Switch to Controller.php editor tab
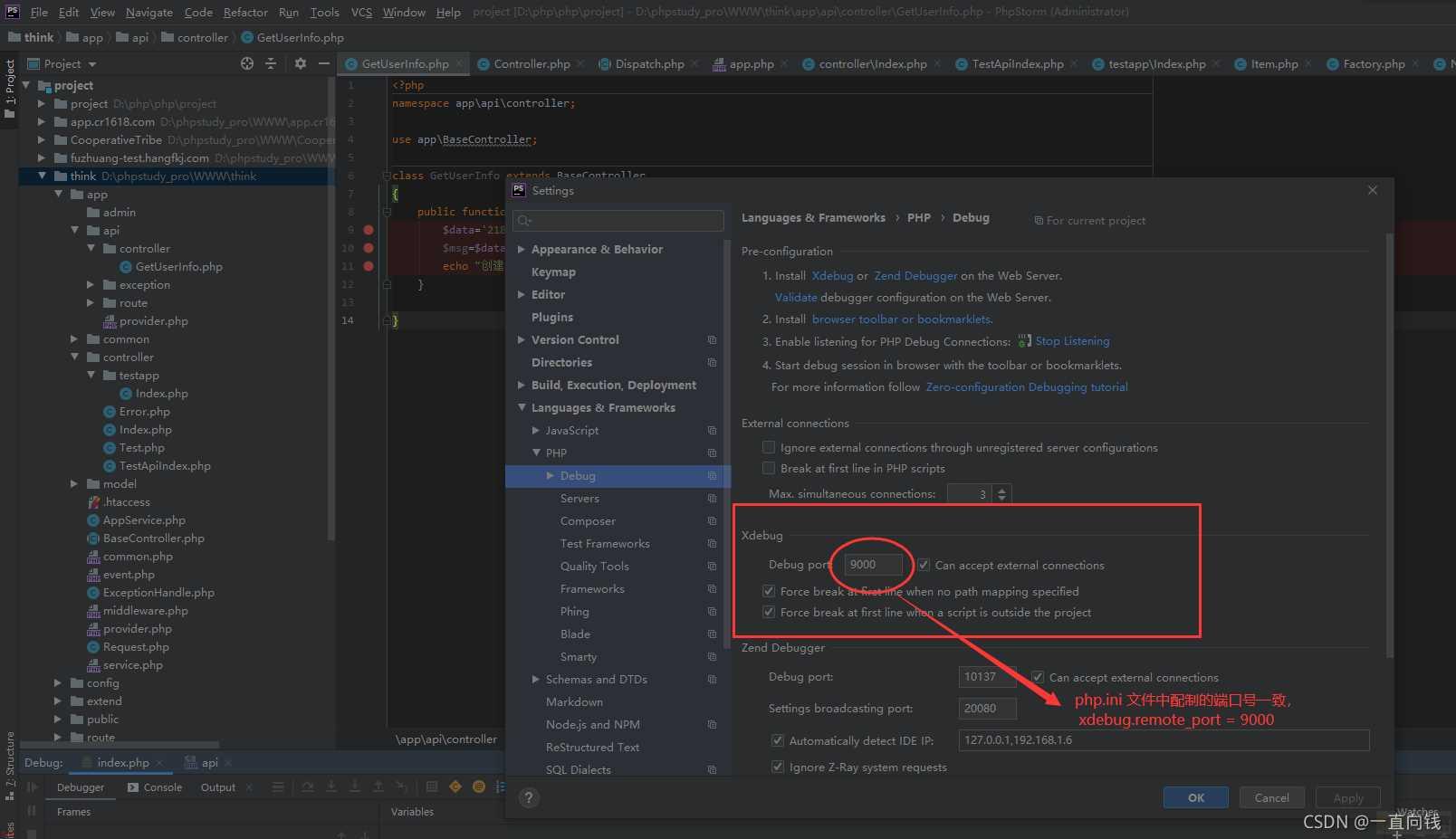 point(532,63)
